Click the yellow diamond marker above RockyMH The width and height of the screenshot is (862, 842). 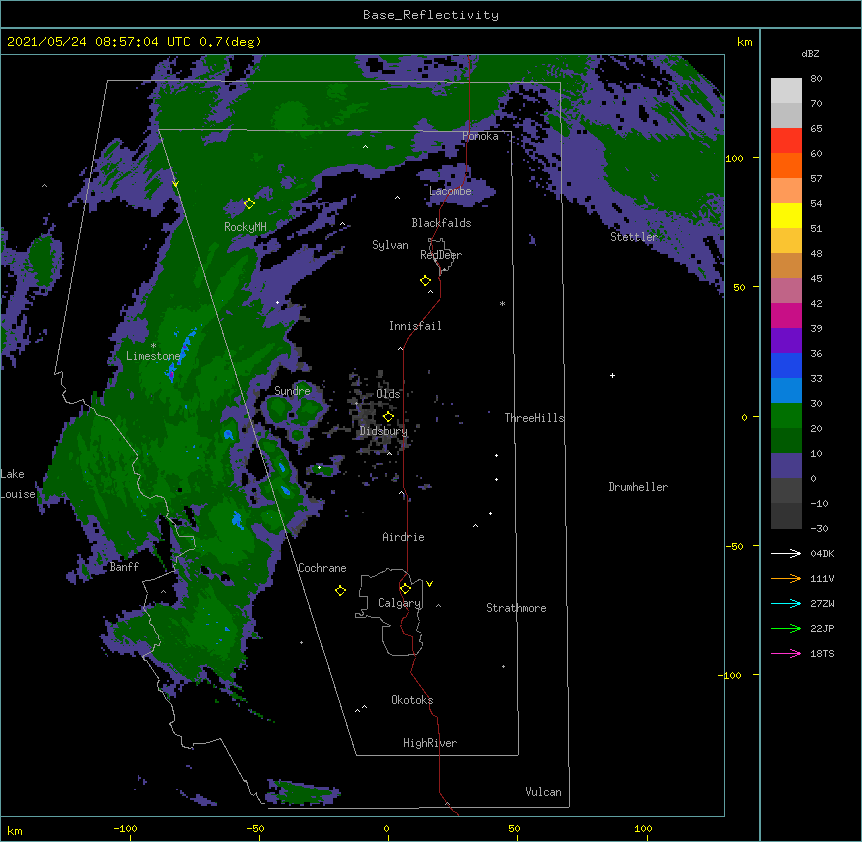(249, 204)
